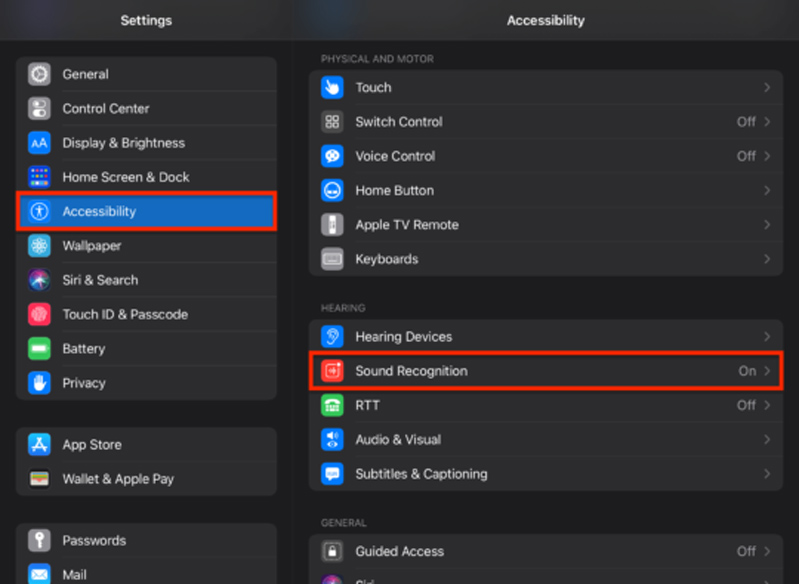799x584 pixels.
Task: Expand Touch row chevron
Action: click(x=767, y=88)
